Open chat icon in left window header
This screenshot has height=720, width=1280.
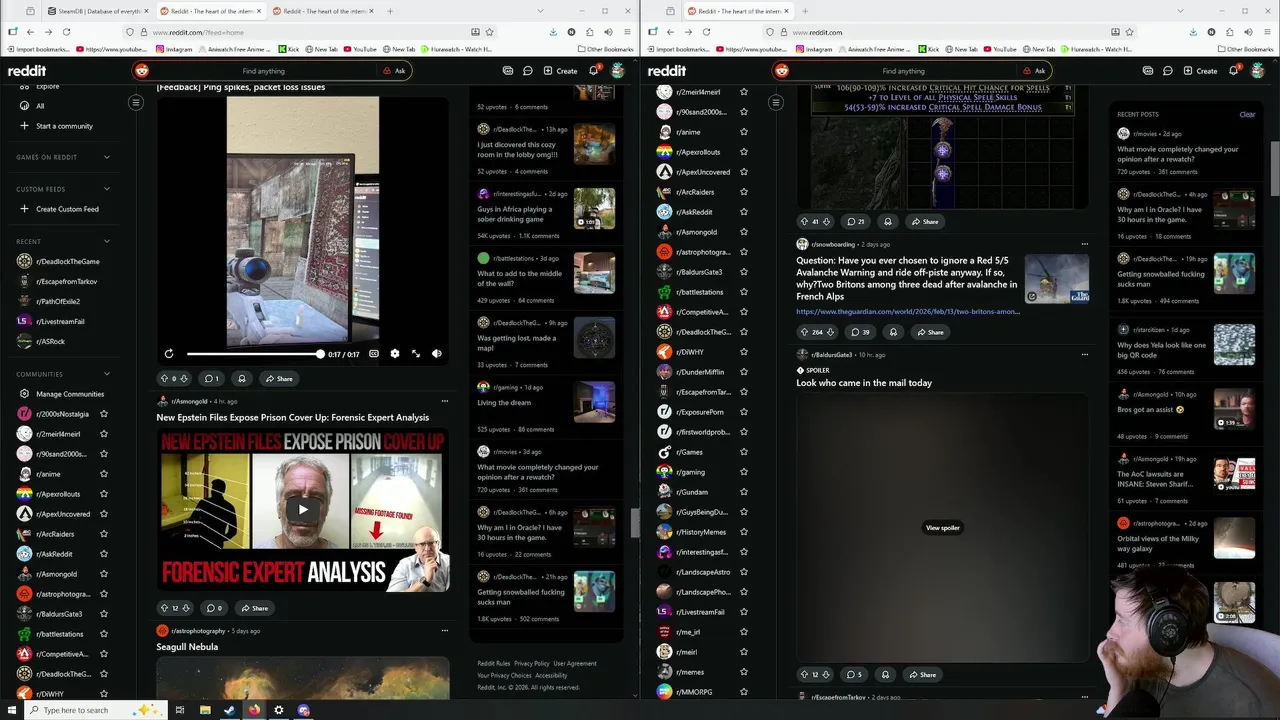(527, 71)
